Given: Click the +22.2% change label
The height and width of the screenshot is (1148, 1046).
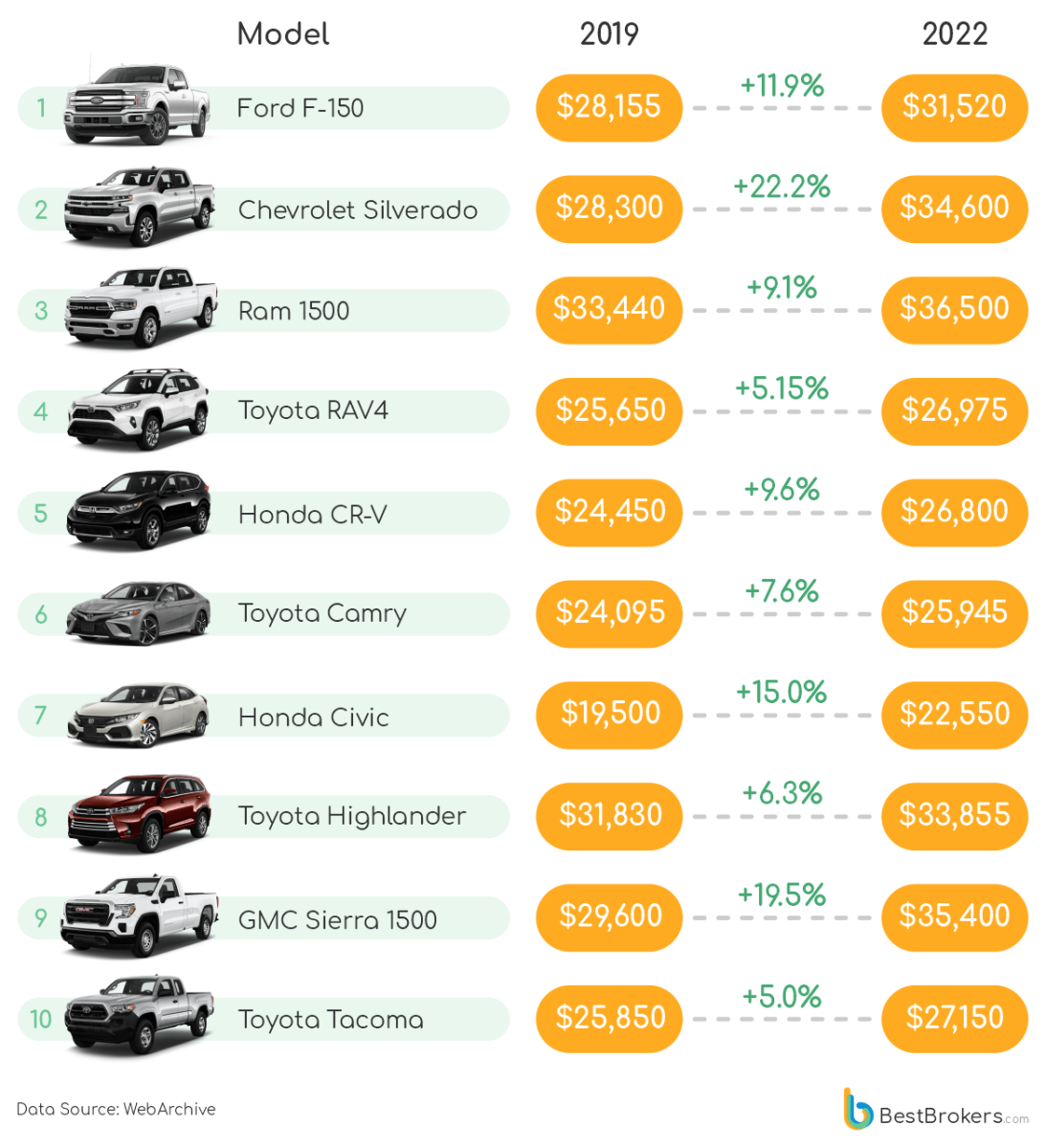Looking at the screenshot, I should pyautogui.click(x=782, y=187).
